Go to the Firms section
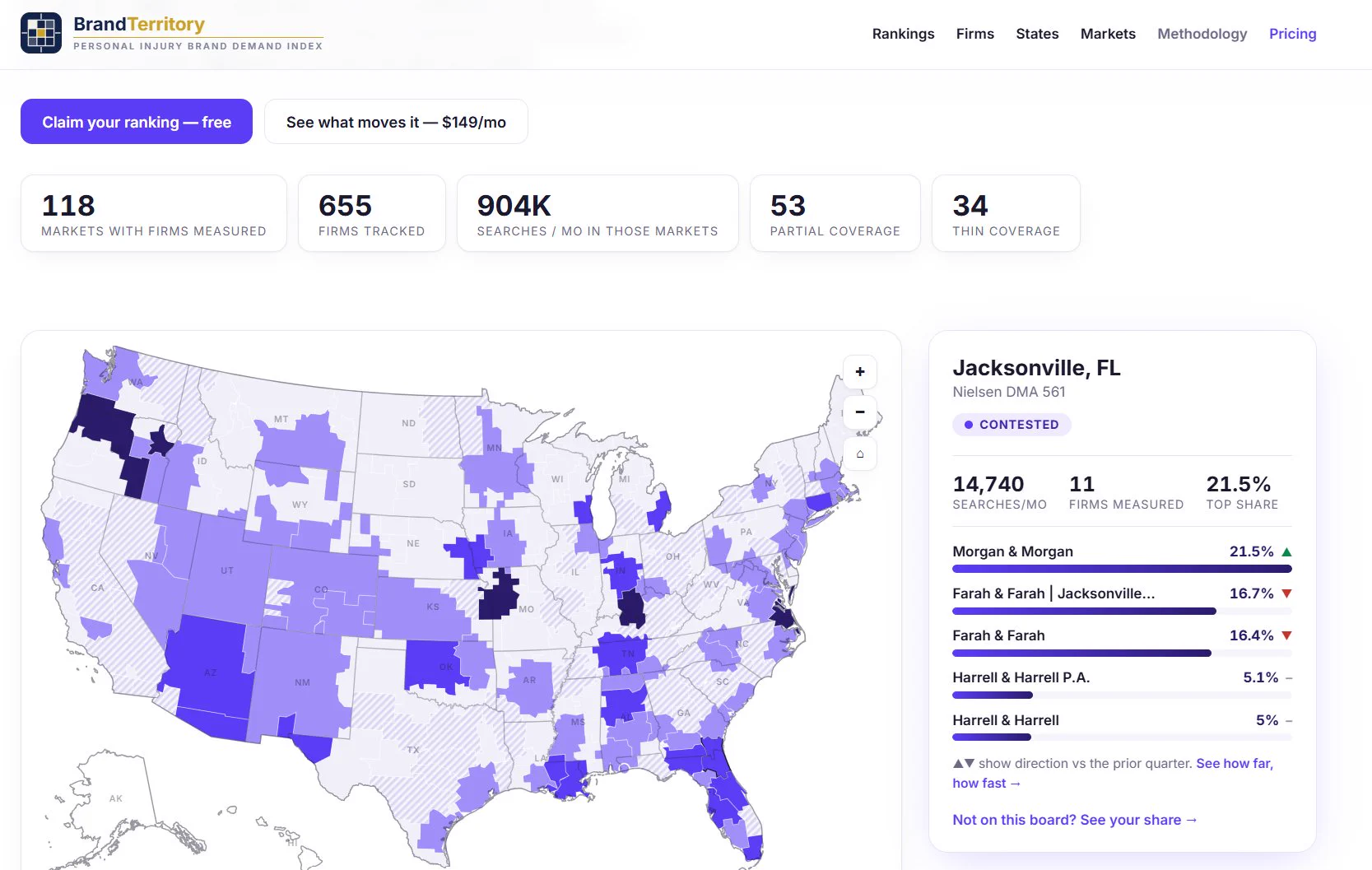 click(x=974, y=34)
